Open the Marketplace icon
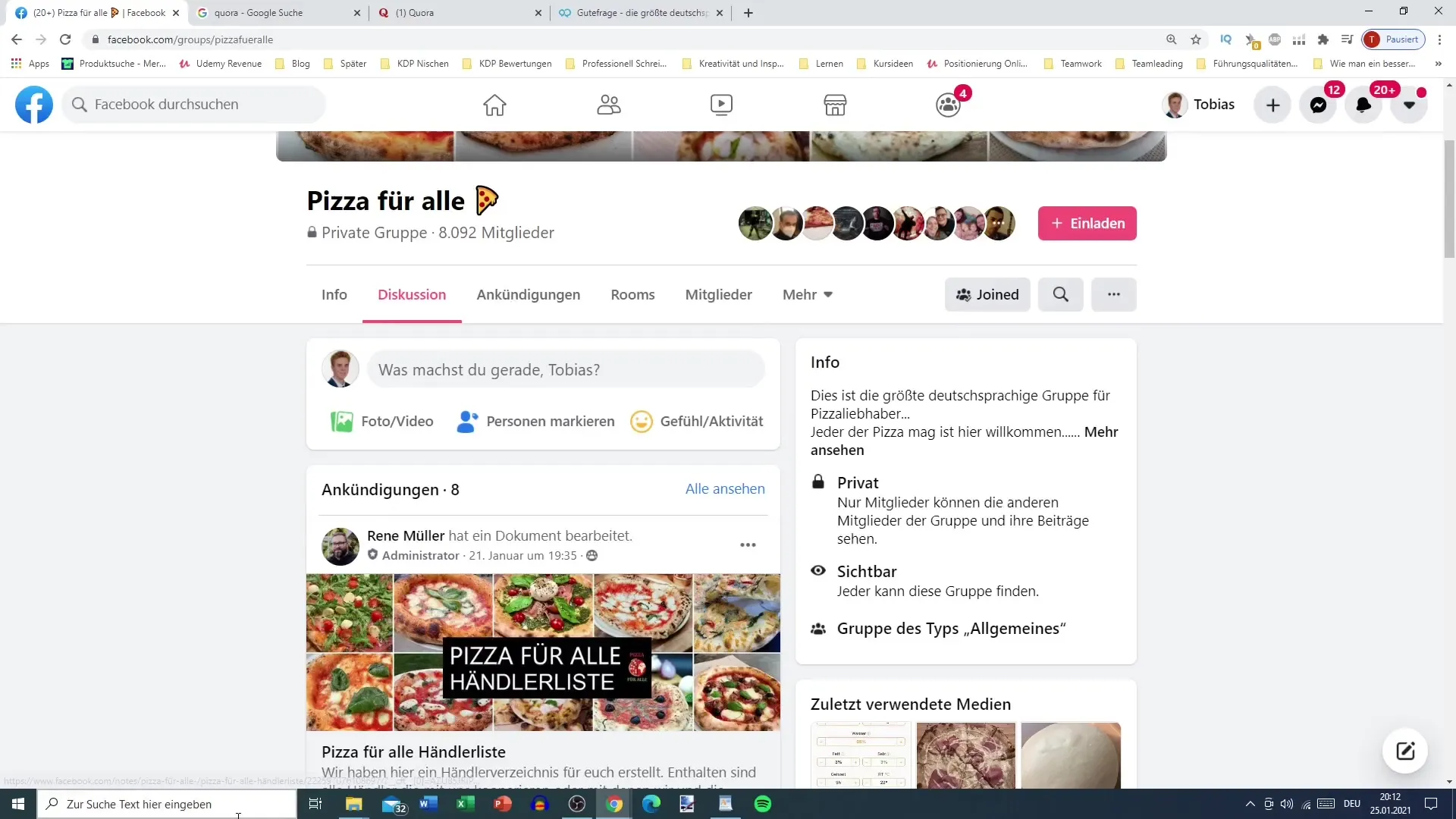This screenshot has height=819, width=1456. click(x=835, y=105)
